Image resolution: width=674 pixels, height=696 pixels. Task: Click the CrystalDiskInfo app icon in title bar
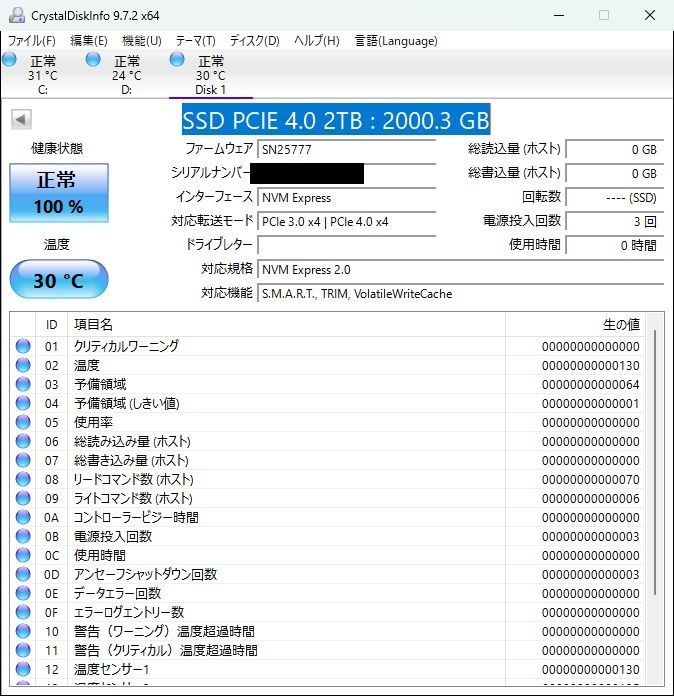click(16, 15)
